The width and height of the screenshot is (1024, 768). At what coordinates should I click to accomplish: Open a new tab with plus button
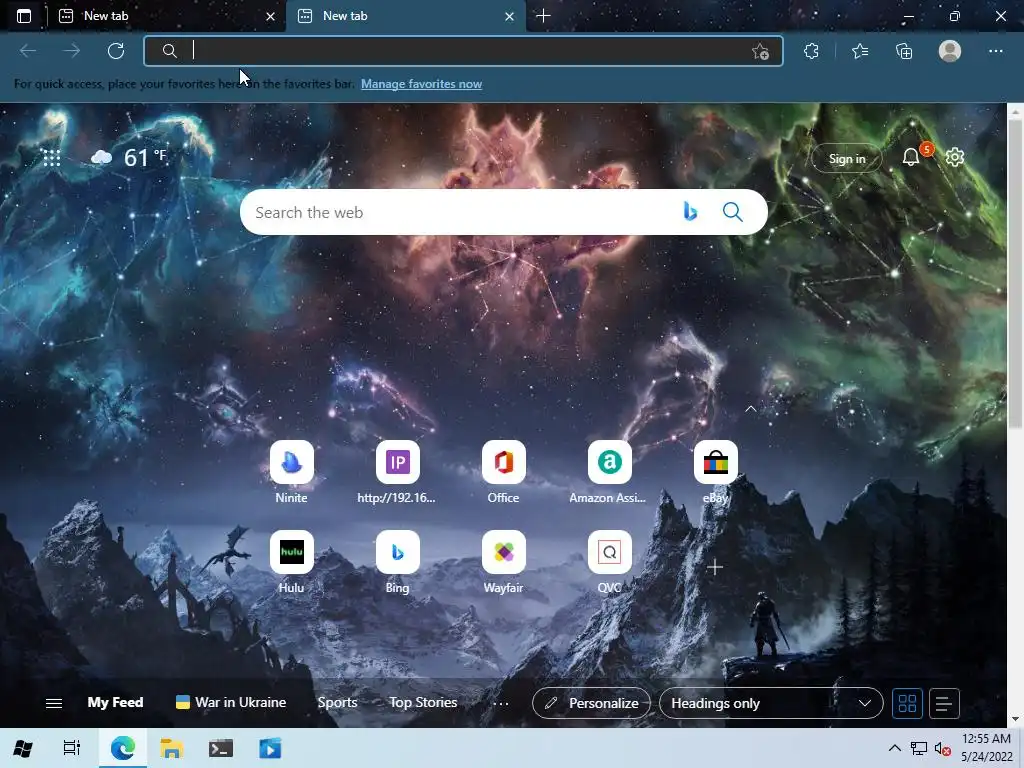click(x=543, y=16)
